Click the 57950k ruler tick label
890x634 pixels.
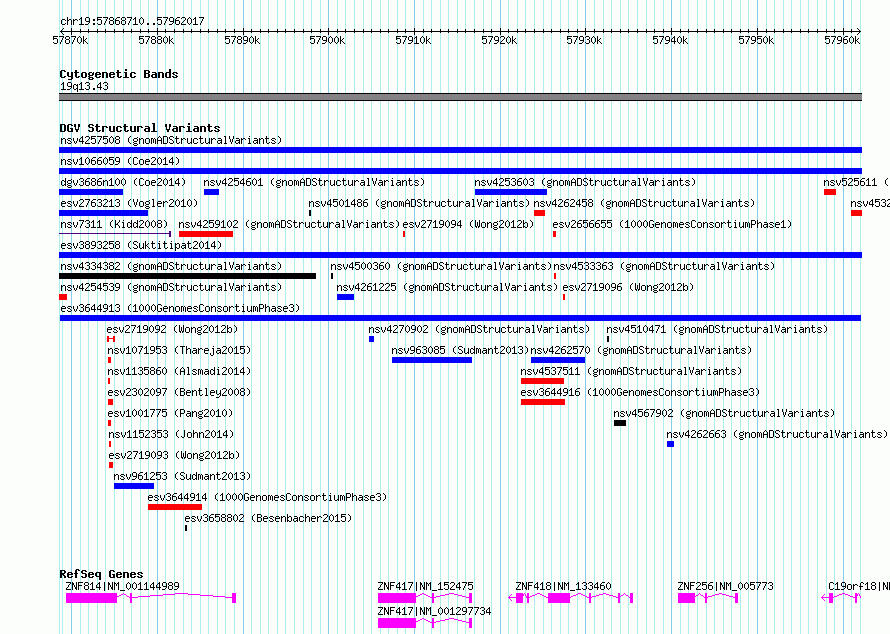coord(756,40)
